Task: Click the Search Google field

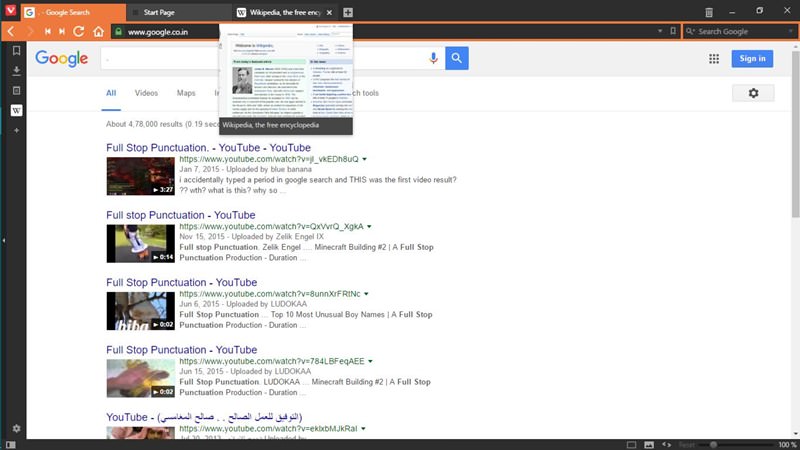Action: tap(741, 31)
